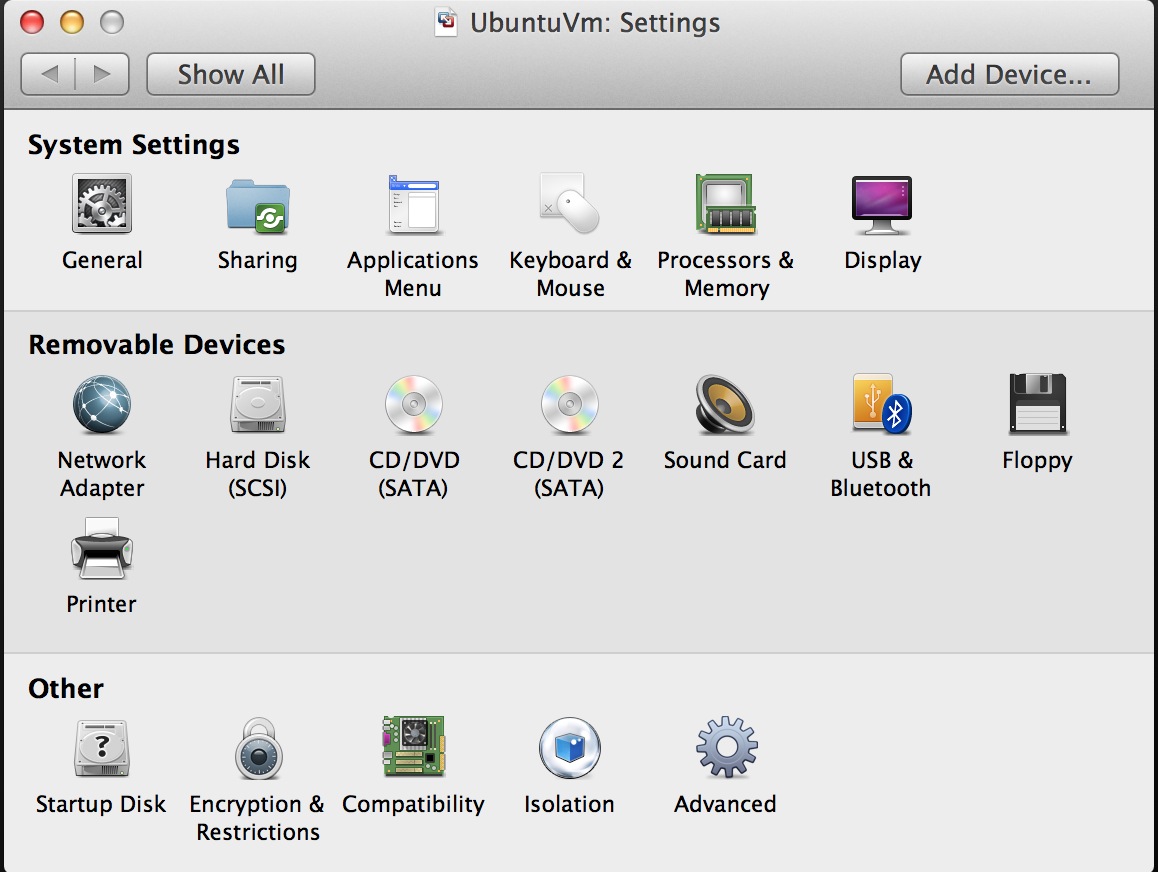Open Printer settings
The width and height of the screenshot is (1158, 872).
click(x=102, y=549)
